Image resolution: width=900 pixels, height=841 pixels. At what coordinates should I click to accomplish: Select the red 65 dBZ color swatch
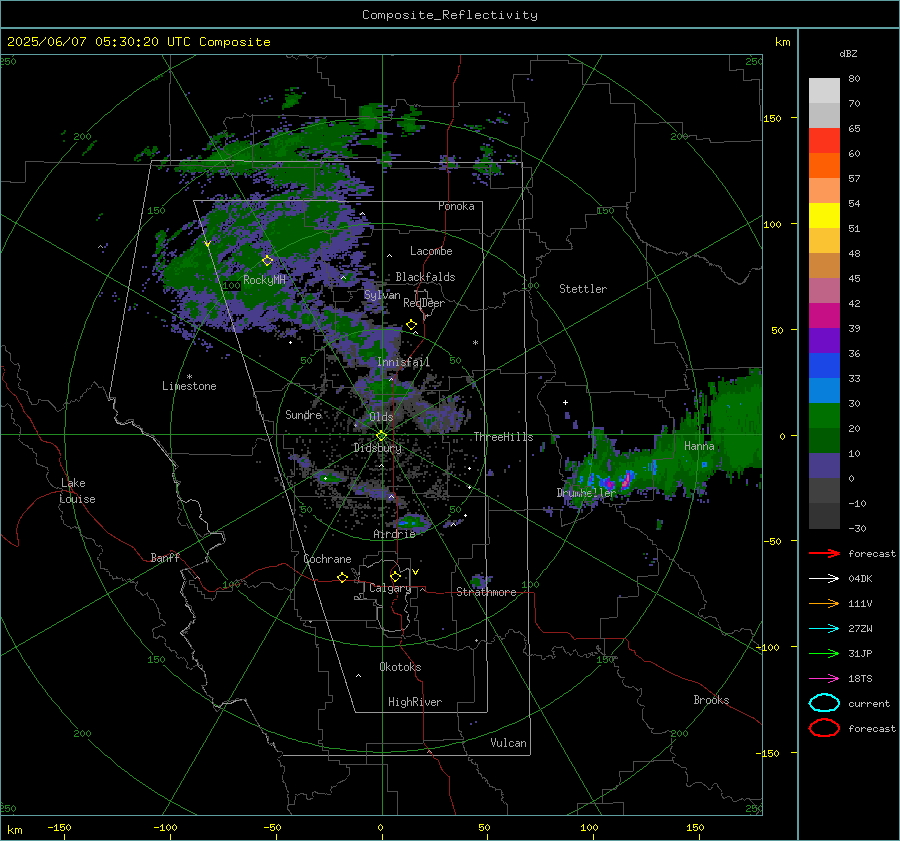(x=824, y=140)
